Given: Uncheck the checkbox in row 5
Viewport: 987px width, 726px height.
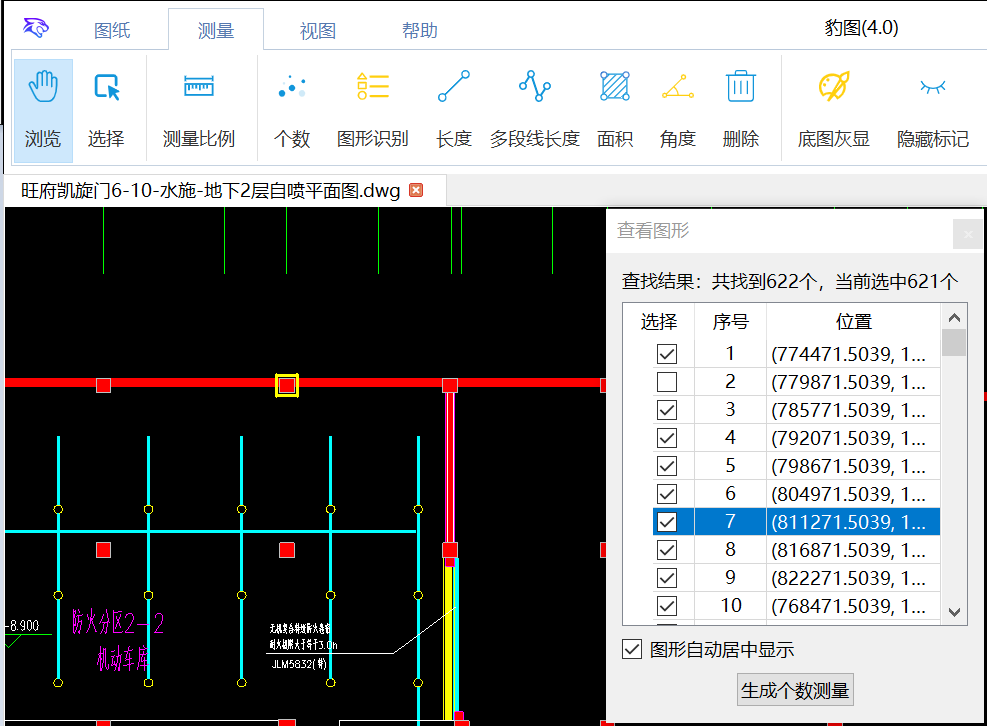Looking at the screenshot, I should [667, 466].
